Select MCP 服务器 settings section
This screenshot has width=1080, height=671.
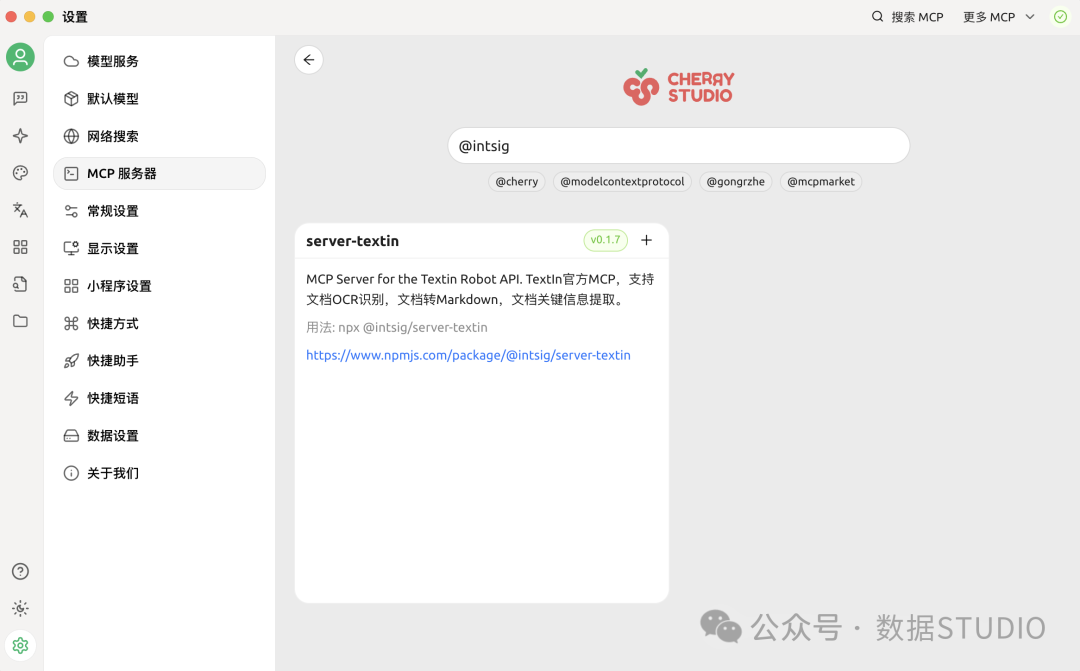[x=159, y=174]
